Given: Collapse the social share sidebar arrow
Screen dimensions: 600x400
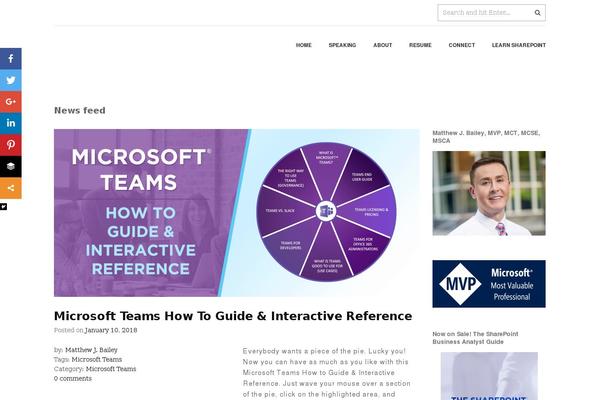Looking at the screenshot, I should [3, 207].
